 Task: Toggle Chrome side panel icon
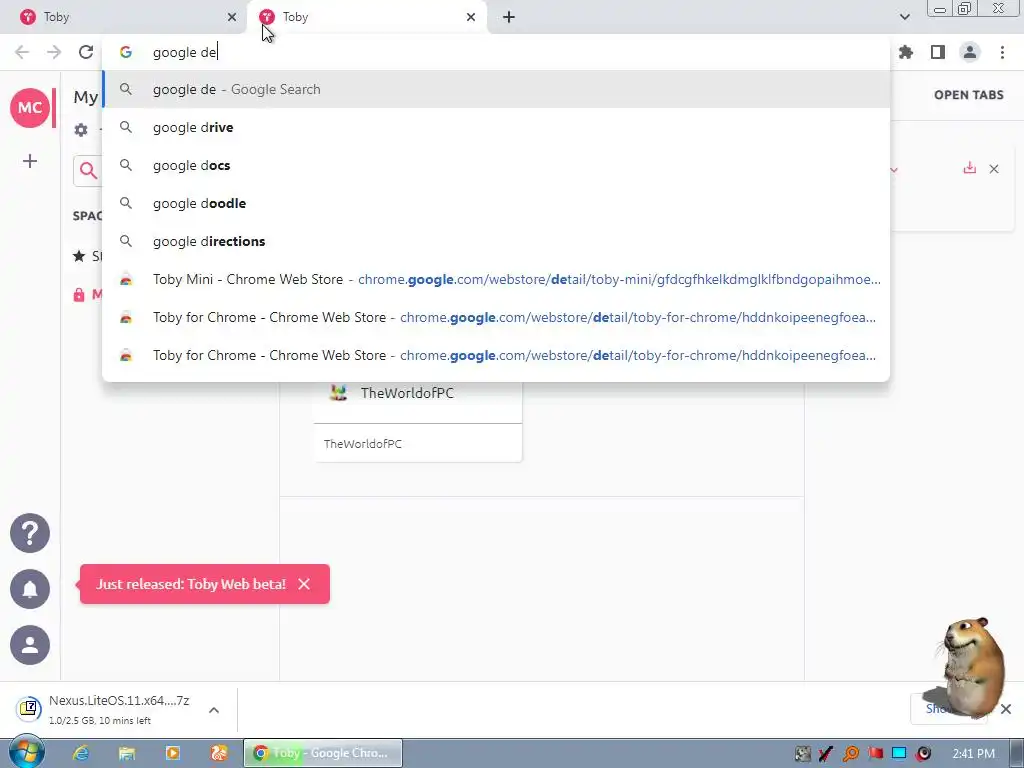coord(938,52)
